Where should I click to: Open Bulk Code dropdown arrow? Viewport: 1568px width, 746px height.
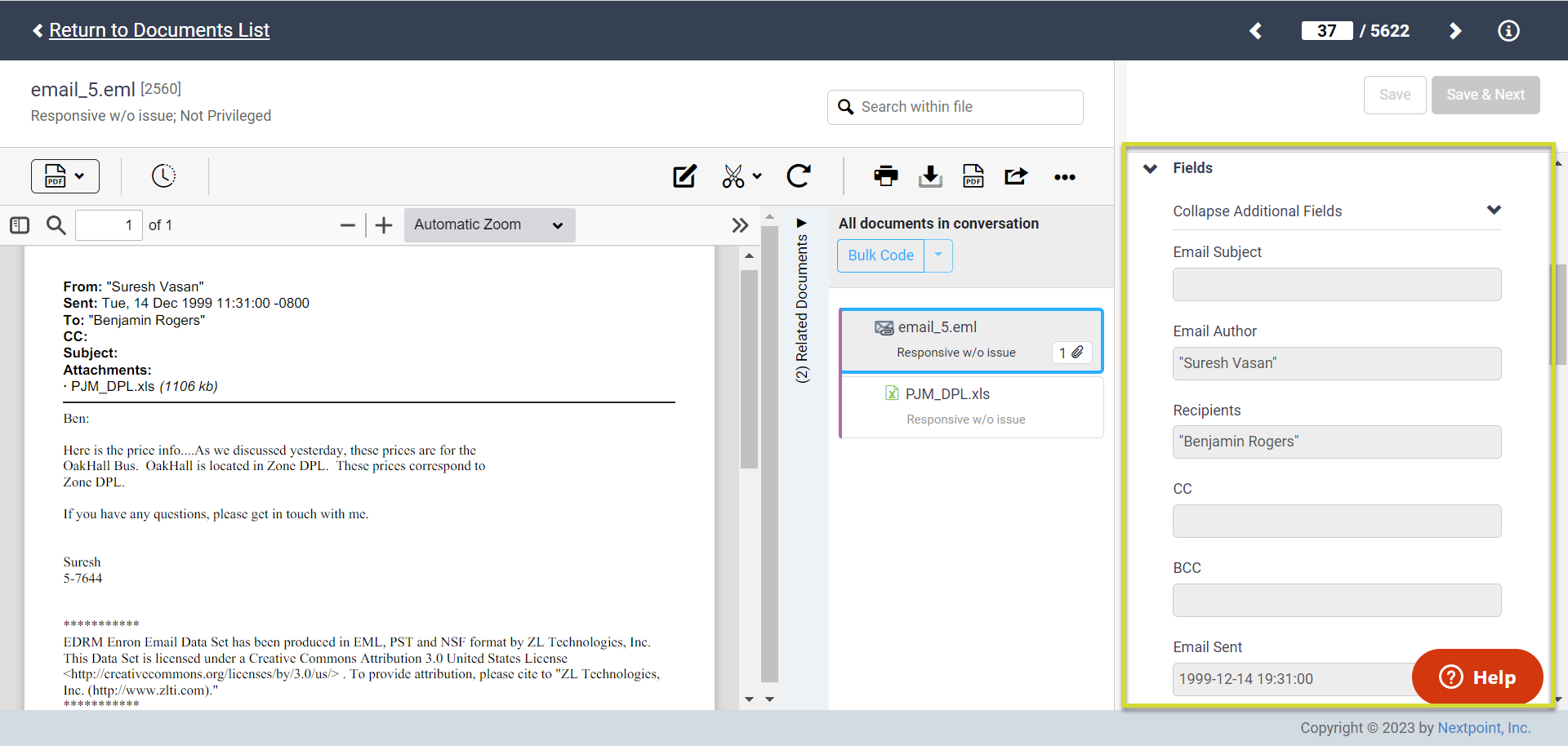[938, 255]
